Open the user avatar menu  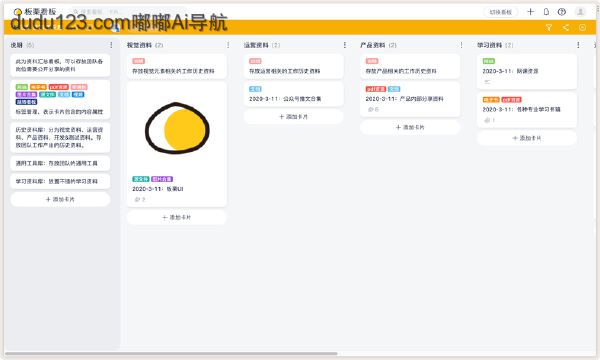[x=580, y=12]
